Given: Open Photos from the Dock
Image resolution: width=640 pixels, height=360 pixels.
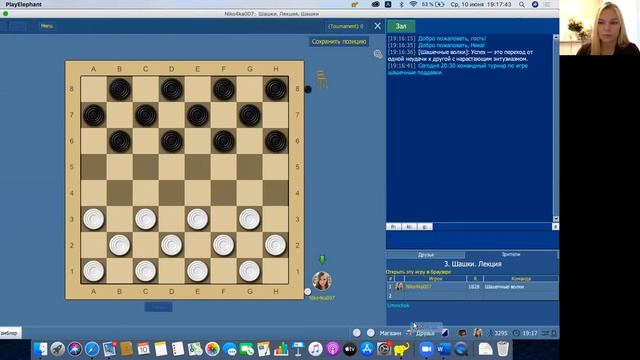Looking at the screenshot, I should pos(212,349).
